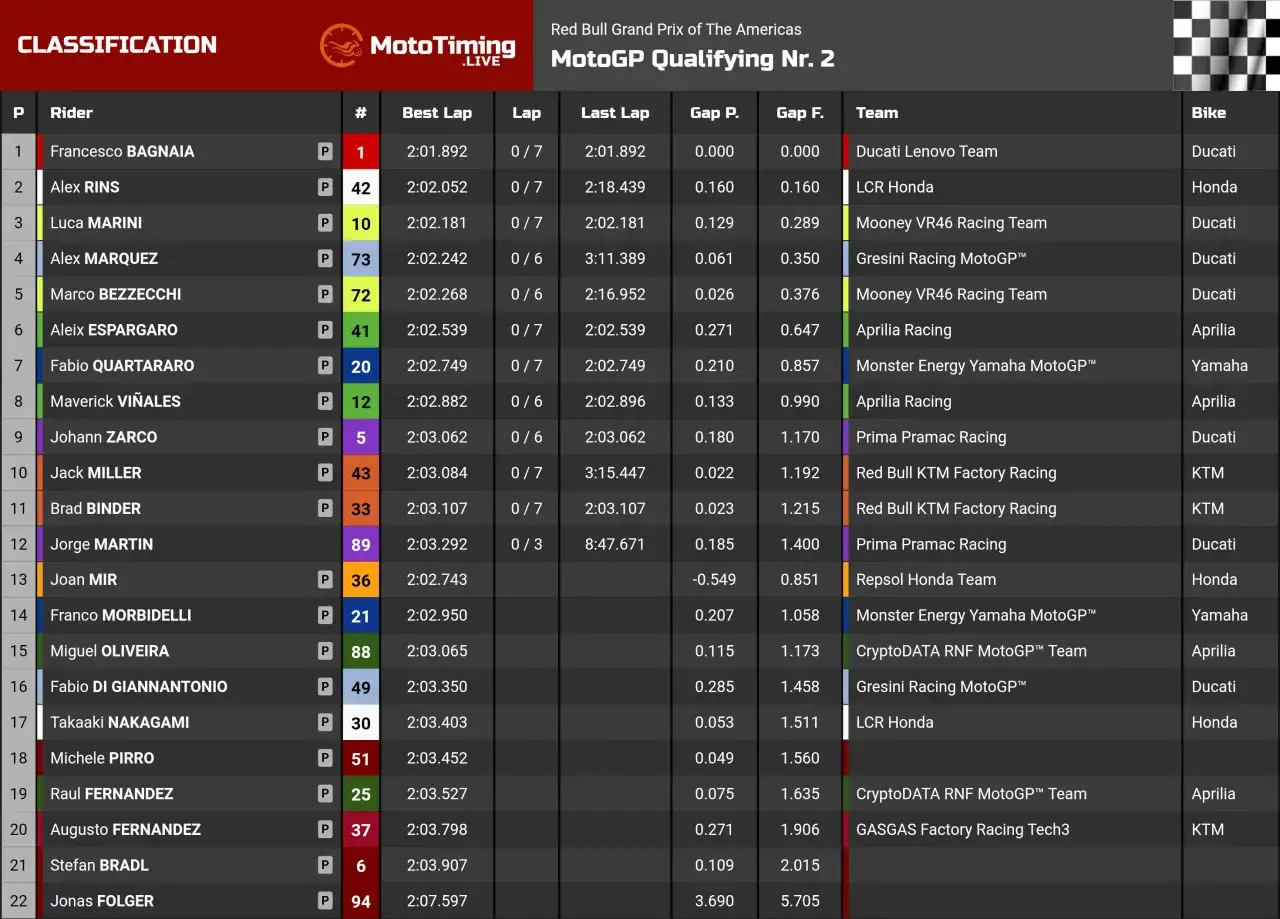This screenshot has width=1280, height=919.
Task: Click the P badge beside Johann ZARCO
Action: click(325, 437)
